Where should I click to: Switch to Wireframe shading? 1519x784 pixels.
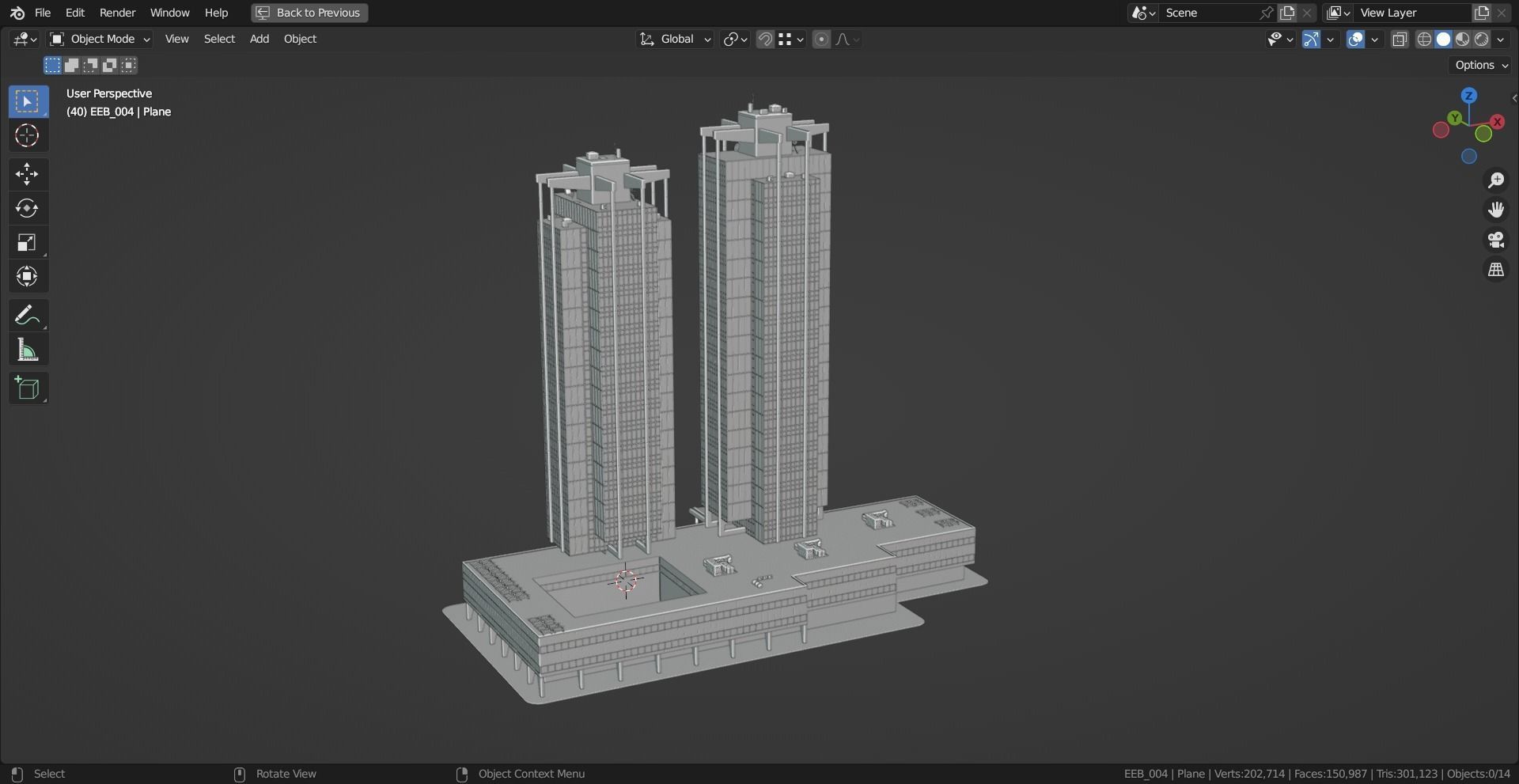pos(1424,39)
